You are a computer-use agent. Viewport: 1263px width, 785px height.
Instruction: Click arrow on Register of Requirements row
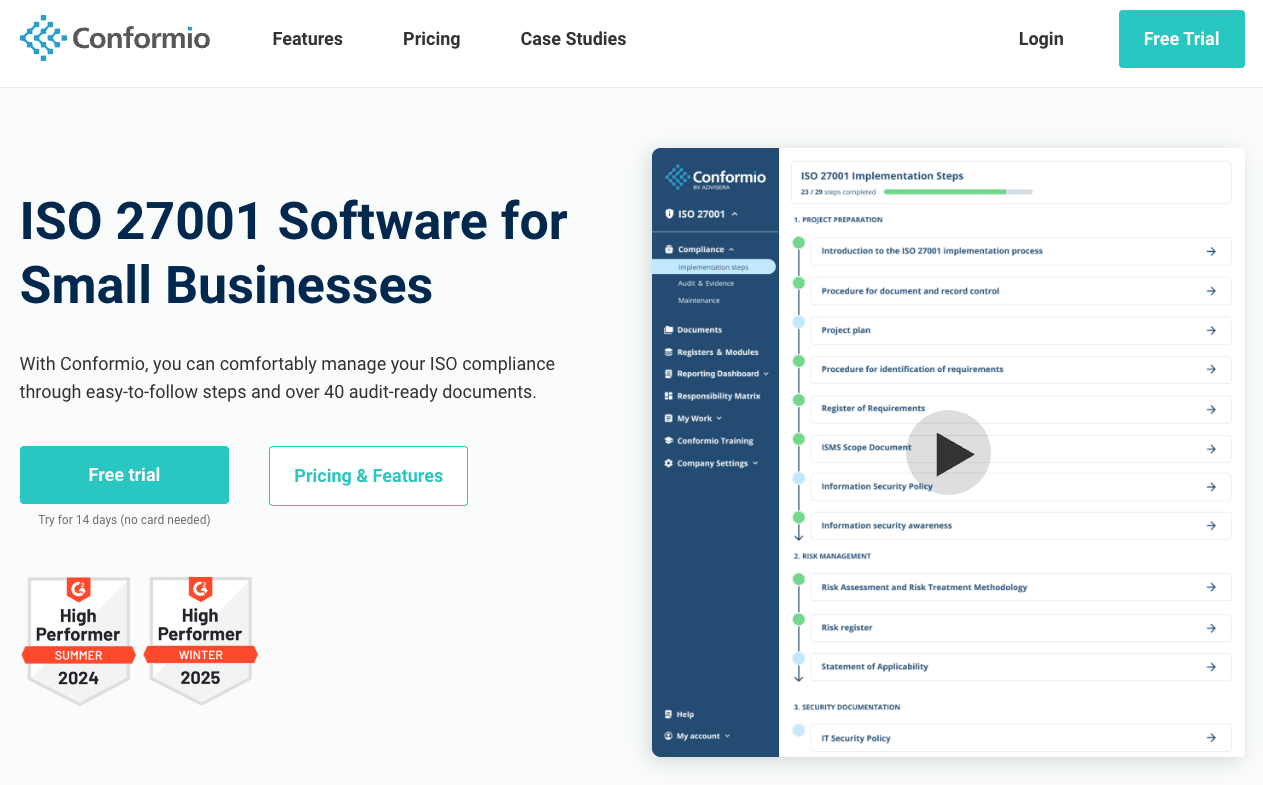tap(1211, 409)
